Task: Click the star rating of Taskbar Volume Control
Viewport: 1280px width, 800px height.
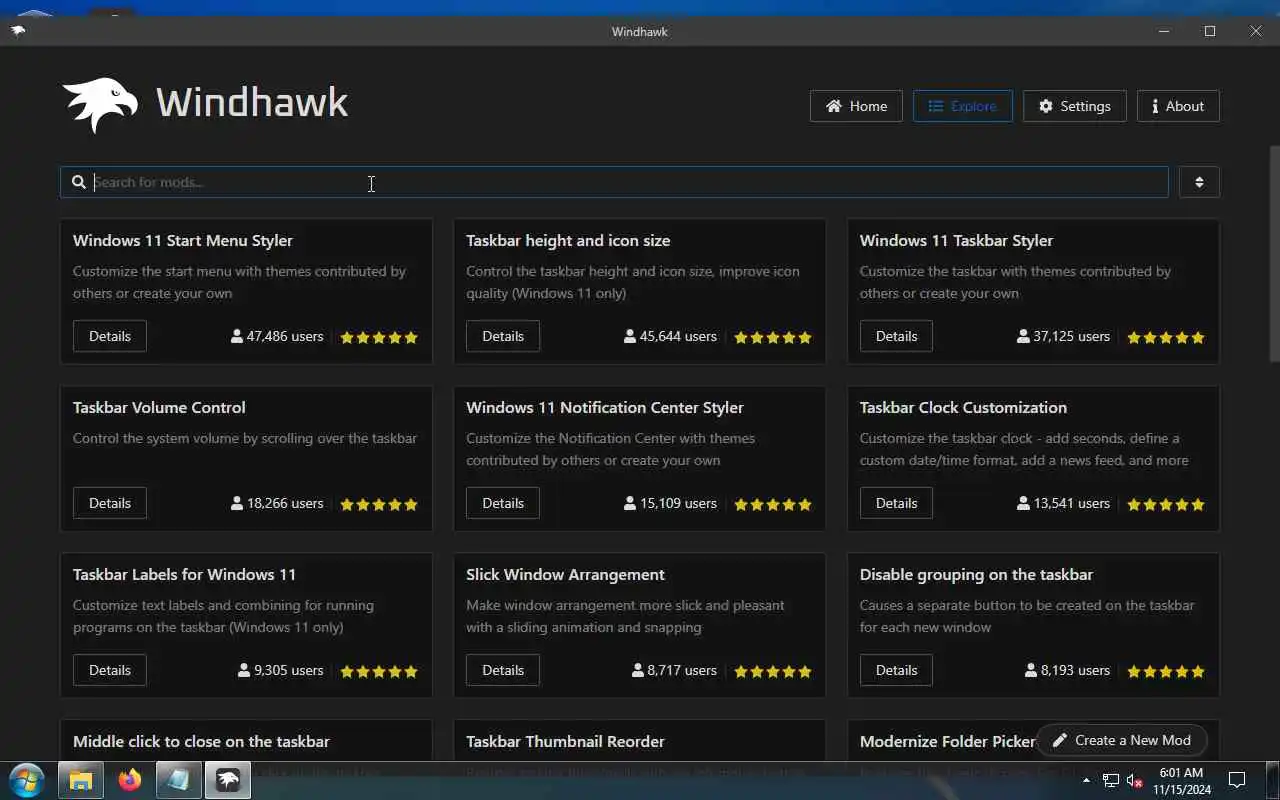Action: pyautogui.click(x=379, y=504)
